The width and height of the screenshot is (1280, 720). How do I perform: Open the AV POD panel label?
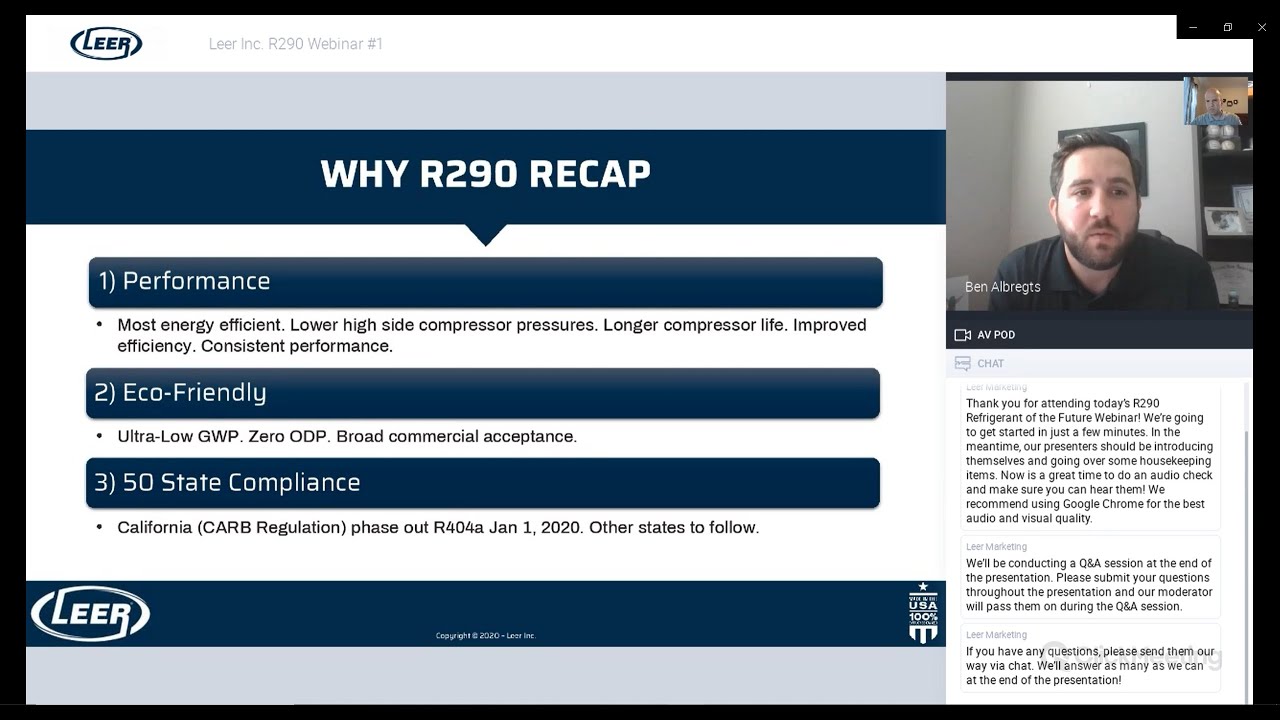tap(996, 335)
